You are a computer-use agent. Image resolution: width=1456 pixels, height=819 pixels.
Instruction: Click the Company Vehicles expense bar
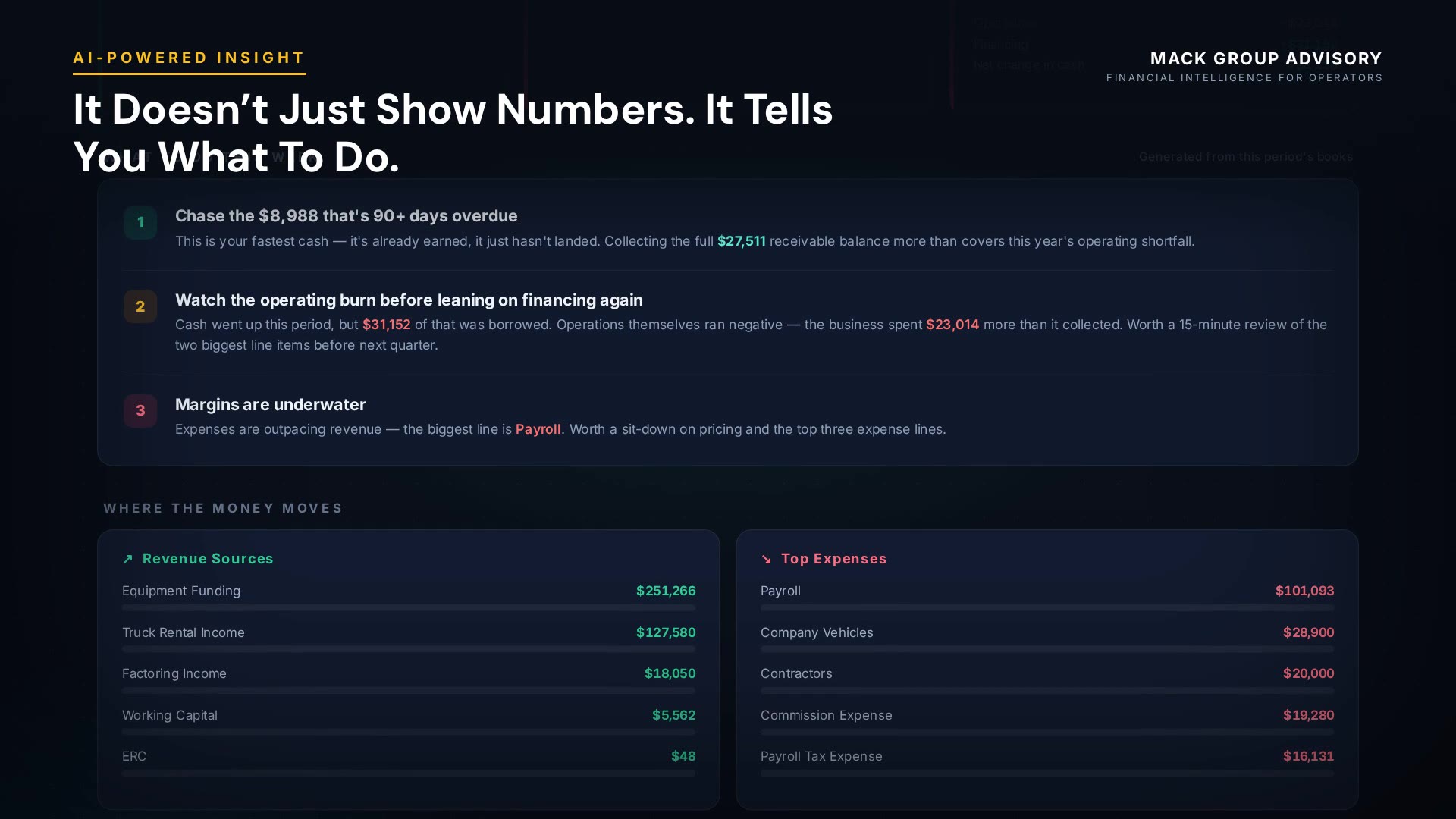(x=1047, y=649)
